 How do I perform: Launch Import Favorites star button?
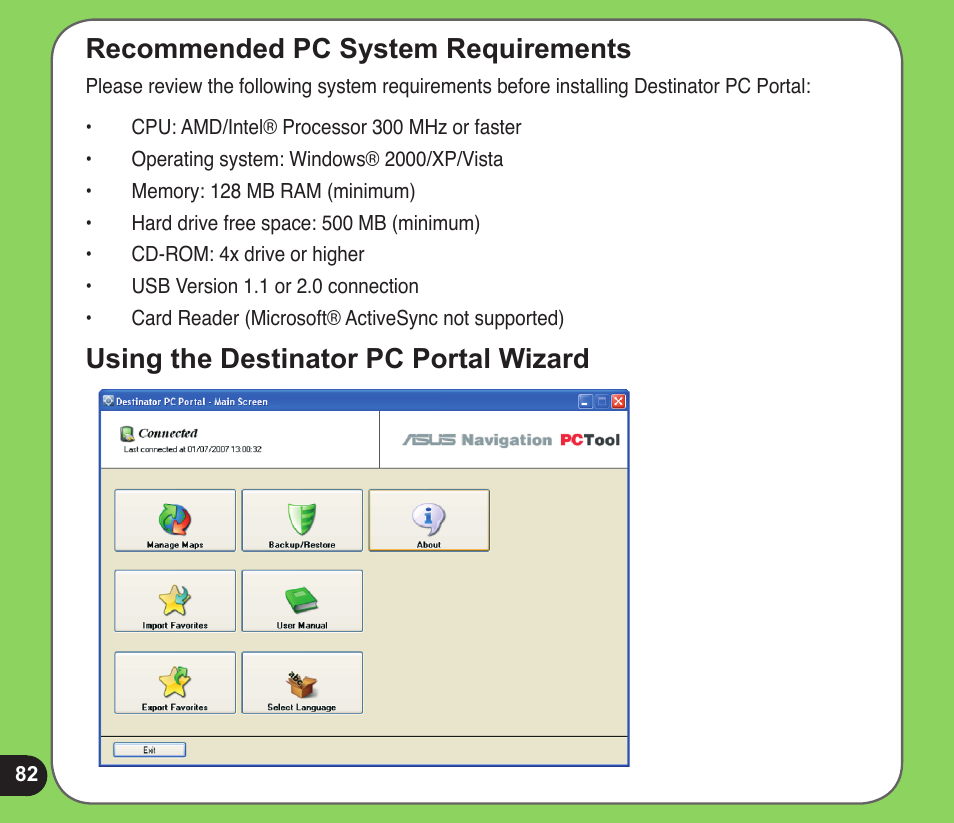[x=175, y=601]
